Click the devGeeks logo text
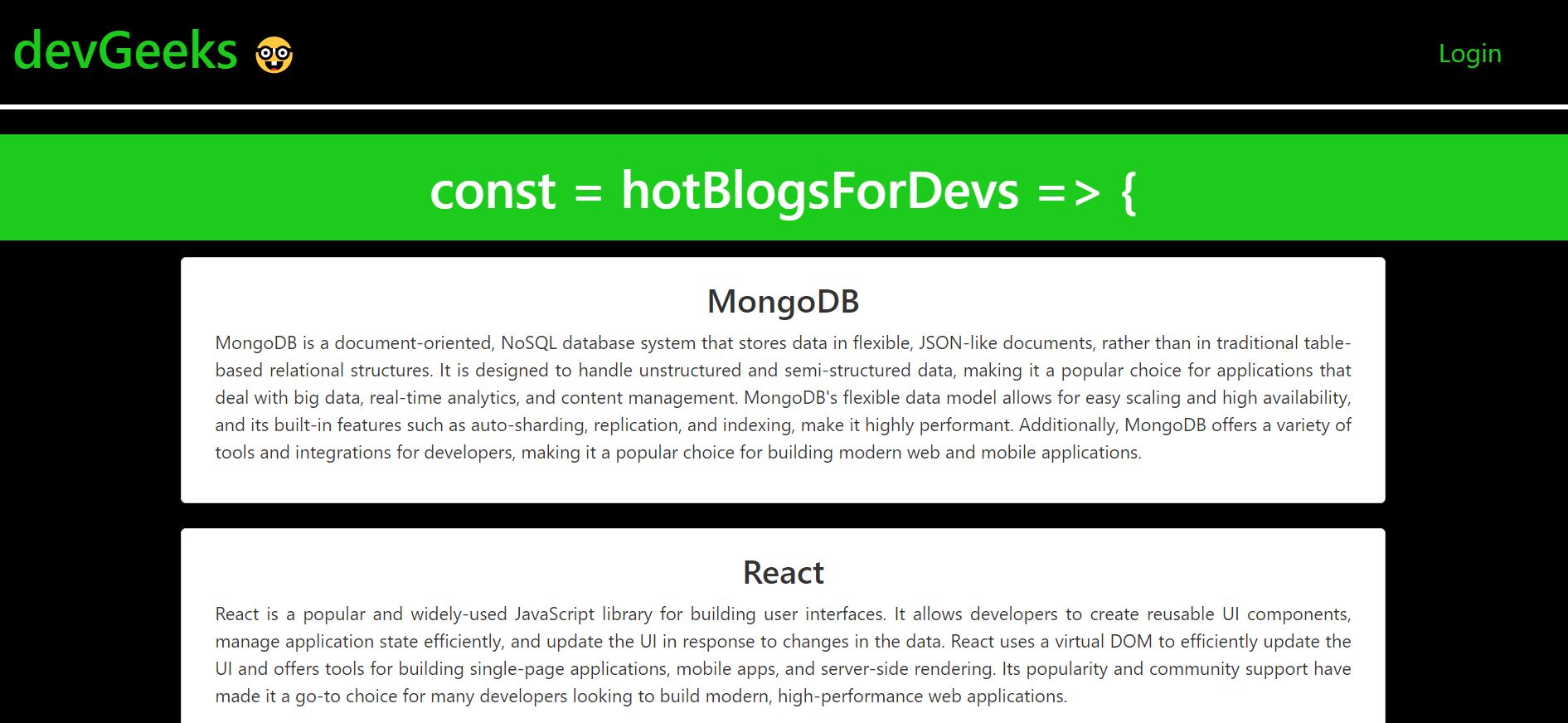Viewport: 1568px width, 723px height. click(x=126, y=51)
